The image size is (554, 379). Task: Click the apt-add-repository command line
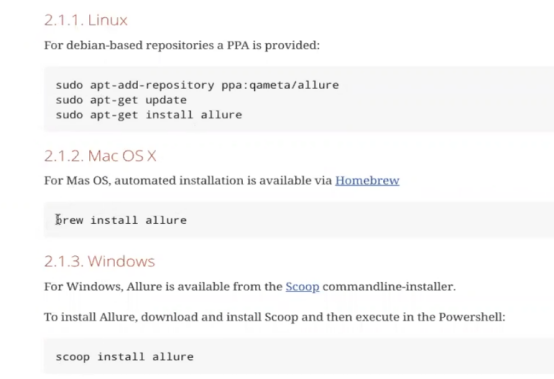pos(197,85)
